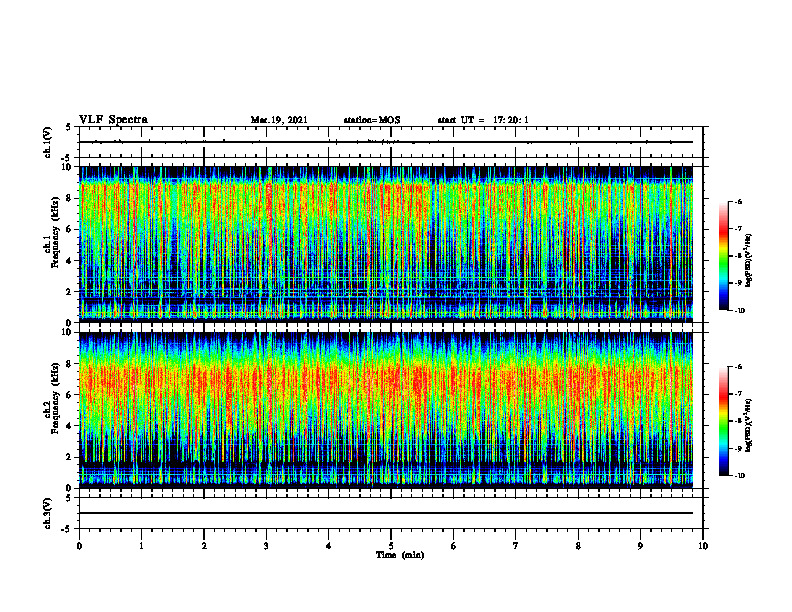Click the ch.2 colorbar '-6' tick label
This screenshot has width=792, height=612.
pyautogui.click(x=739, y=367)
